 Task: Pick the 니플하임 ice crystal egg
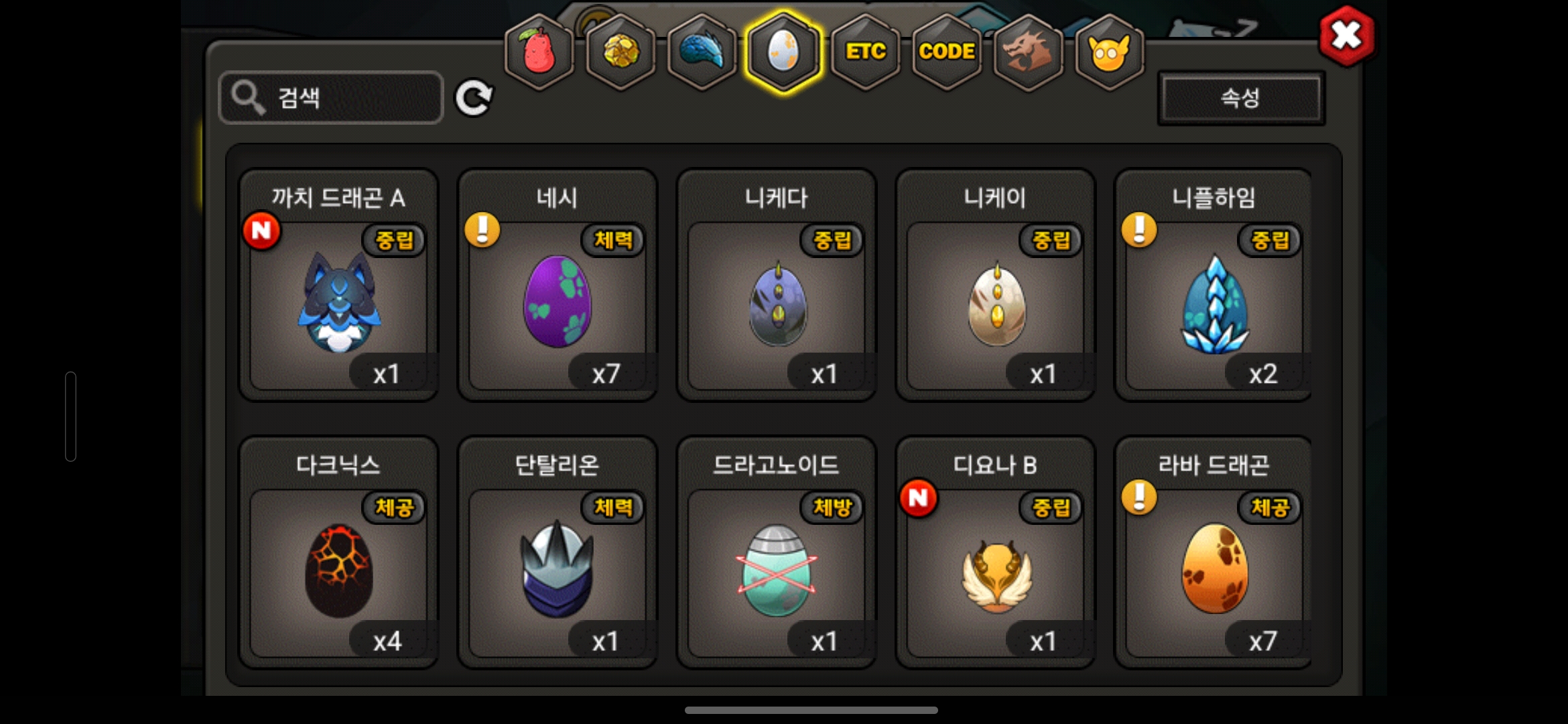[x=1214, y=285]
